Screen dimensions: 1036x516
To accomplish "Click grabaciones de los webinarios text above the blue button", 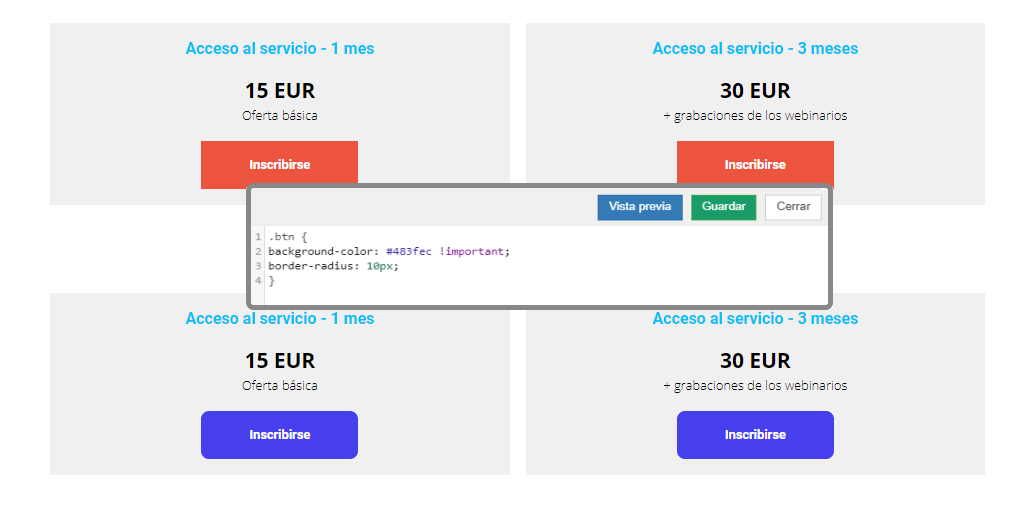I will 760,386.
